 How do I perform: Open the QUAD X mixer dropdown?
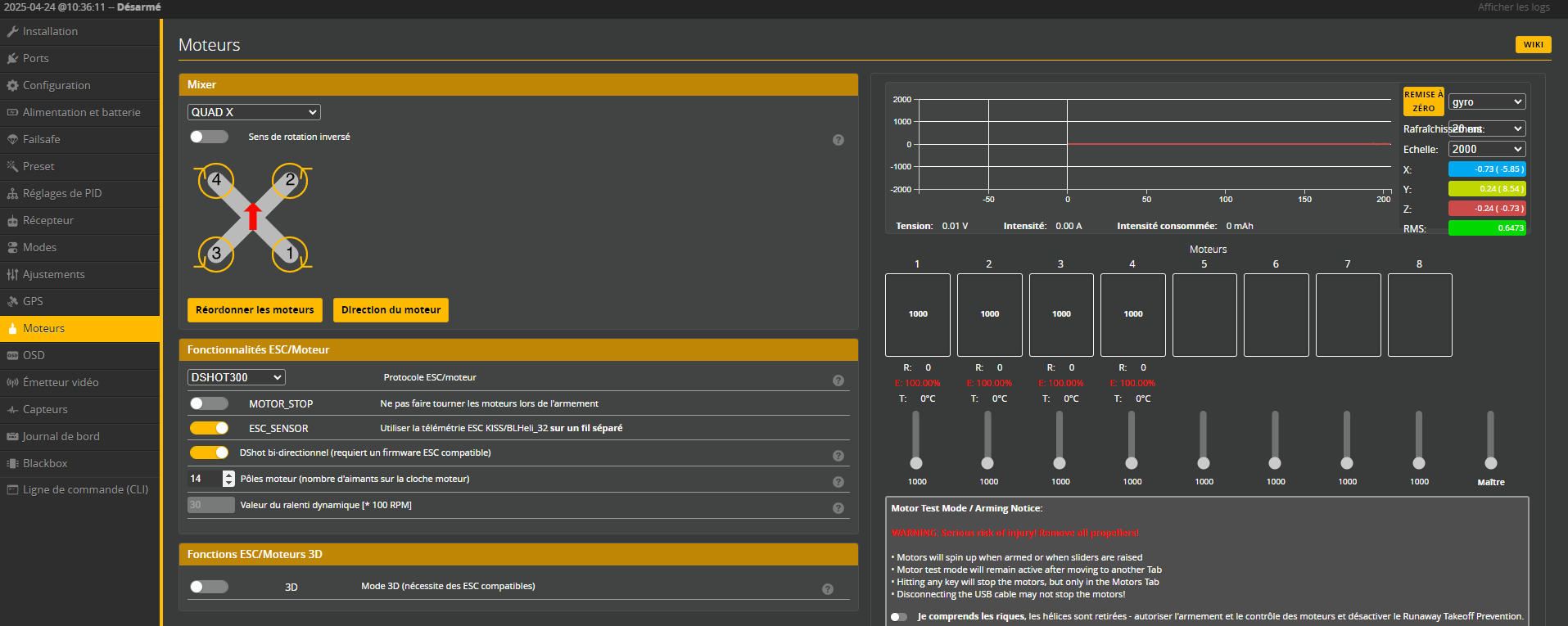tap(254, 112)
